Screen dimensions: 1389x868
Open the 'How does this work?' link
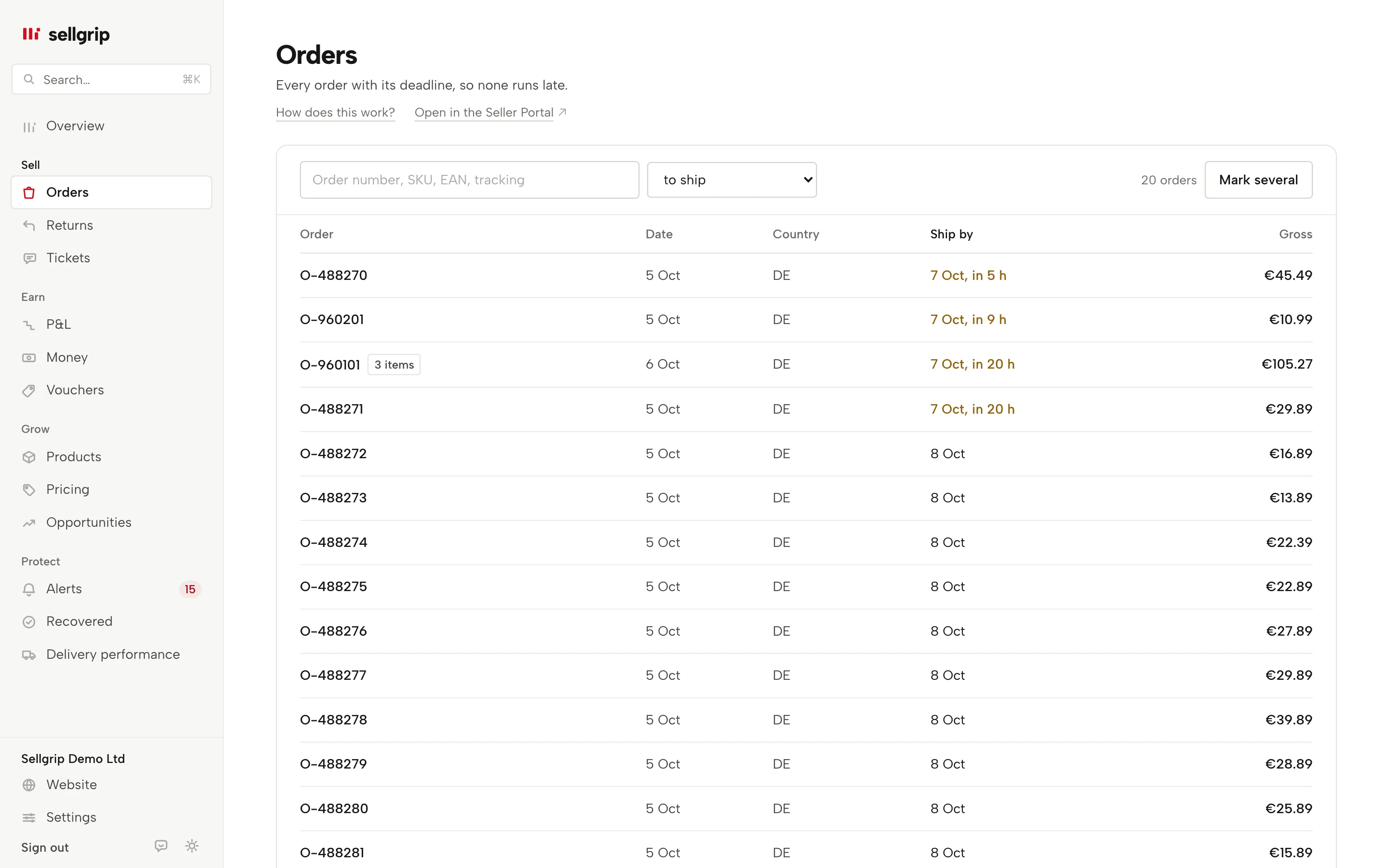click(x=335, y=112)
